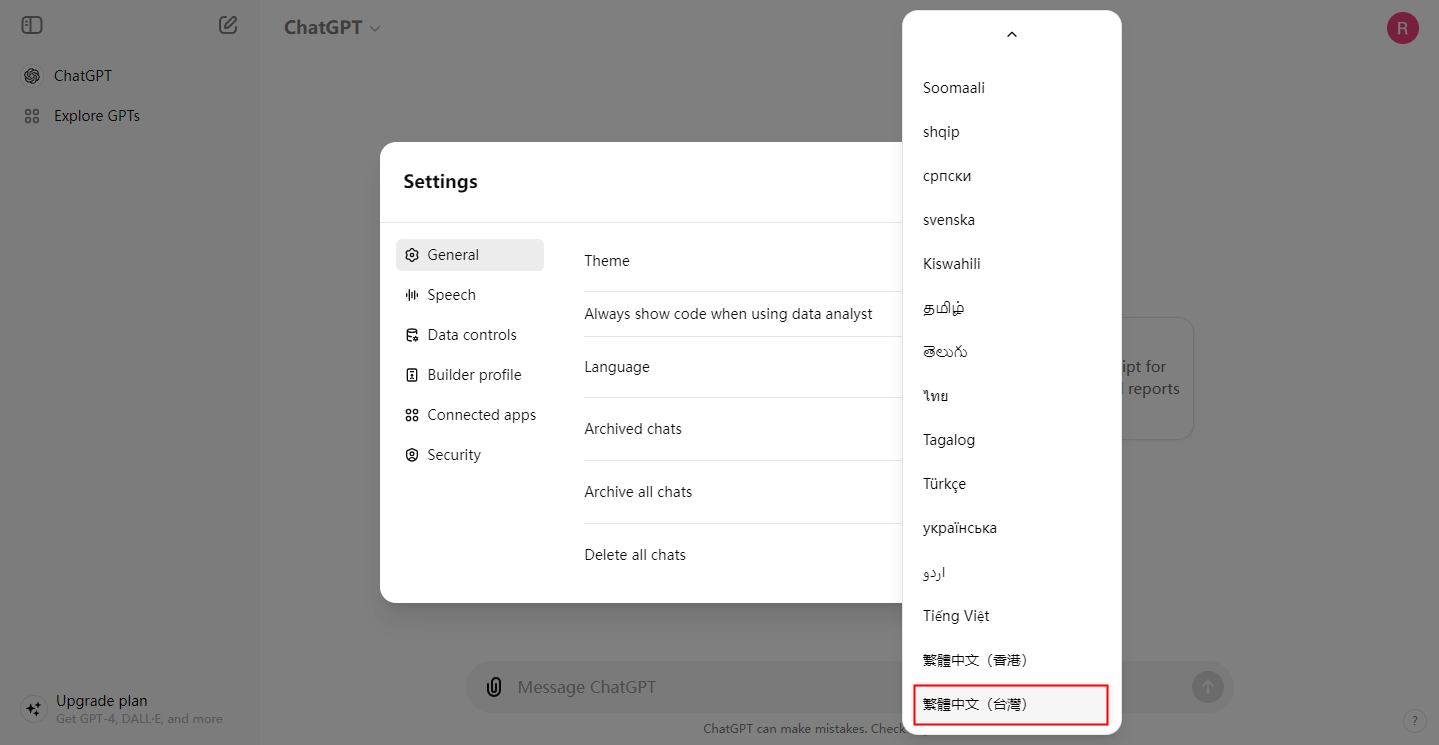Select shqip from the language list
The image size is (1439, 745).
[x=1011, y=132]
